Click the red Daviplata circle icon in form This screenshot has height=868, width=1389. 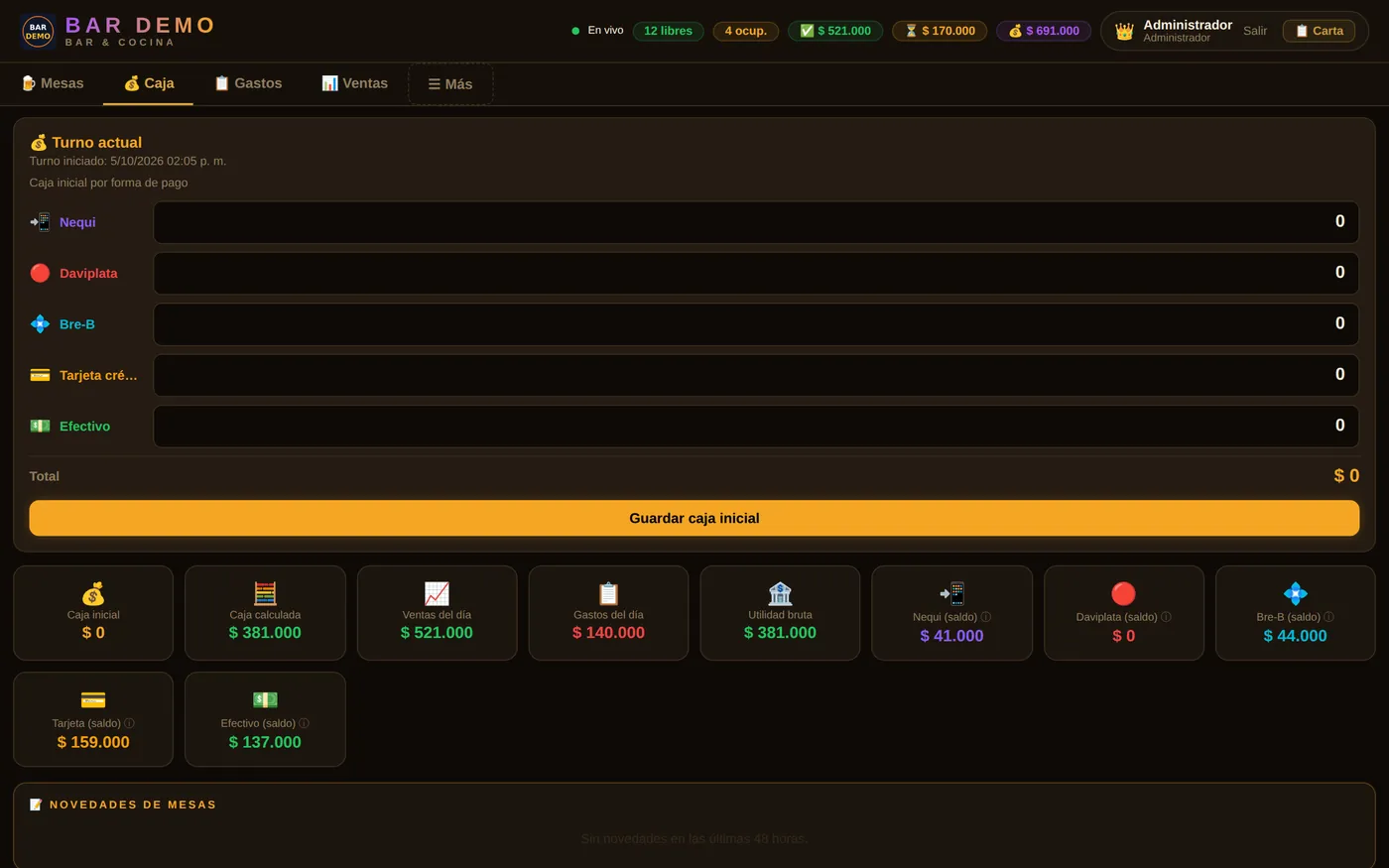point(40,273)
